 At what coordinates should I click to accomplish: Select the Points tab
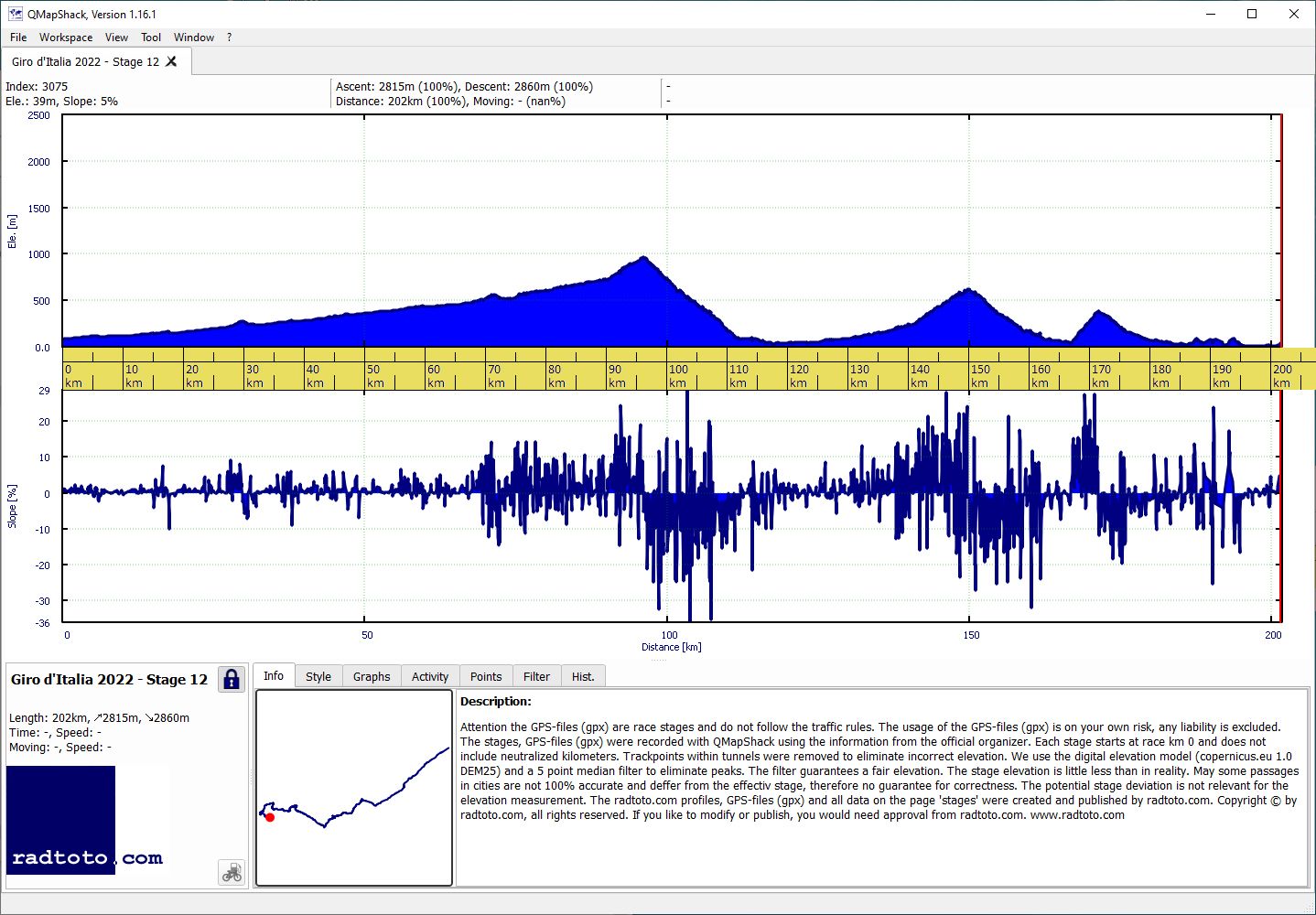tap(486, 676)
